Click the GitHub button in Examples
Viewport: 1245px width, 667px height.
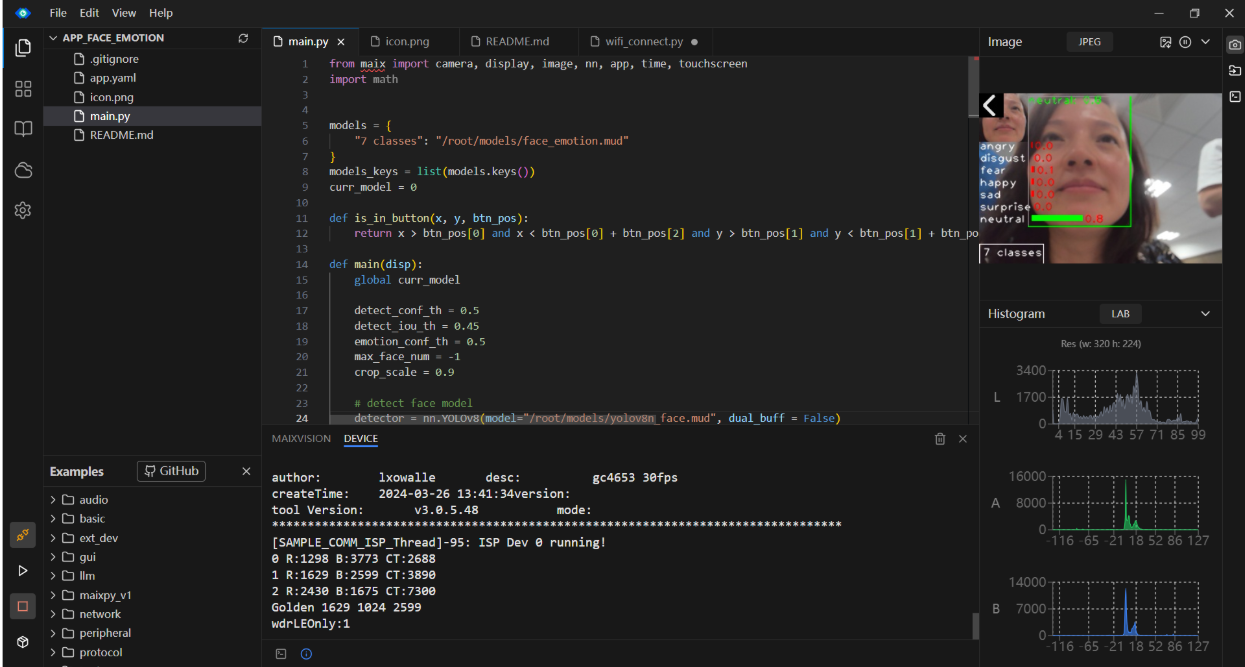coord(171,471)
